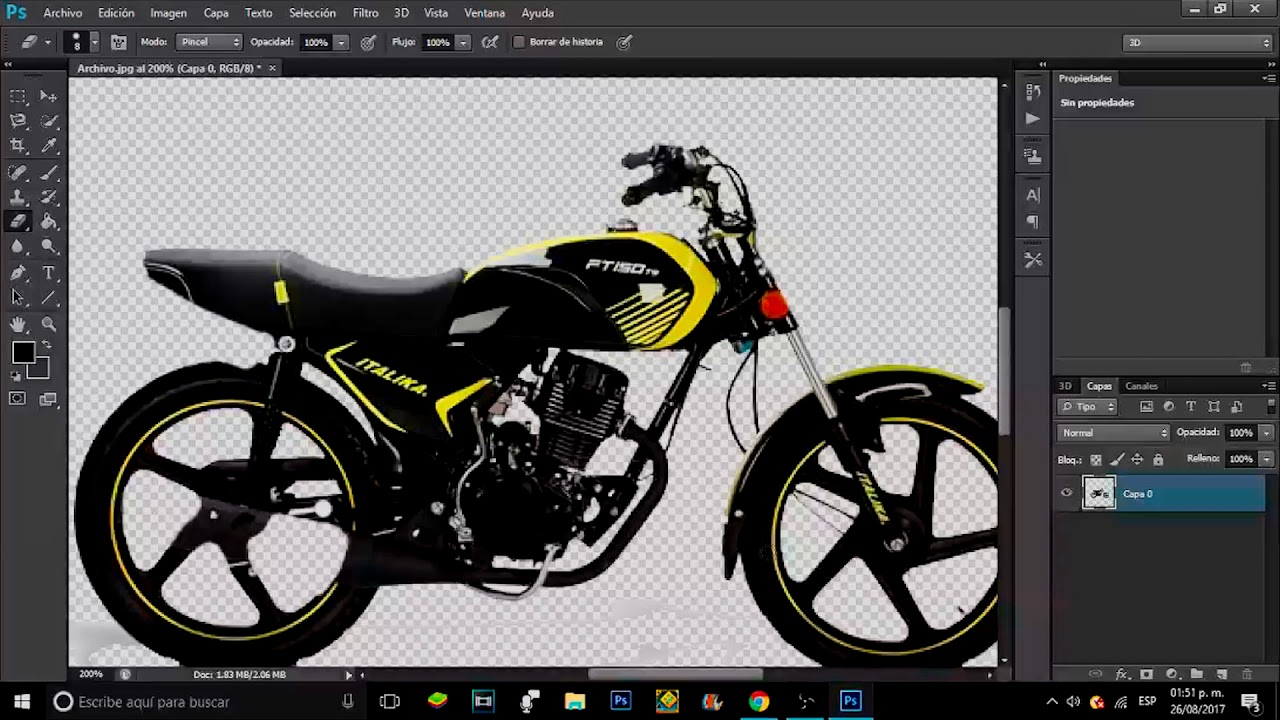1280x720 pixels.
Task: Select the Path Selection tool
Action: click(18, 297)
